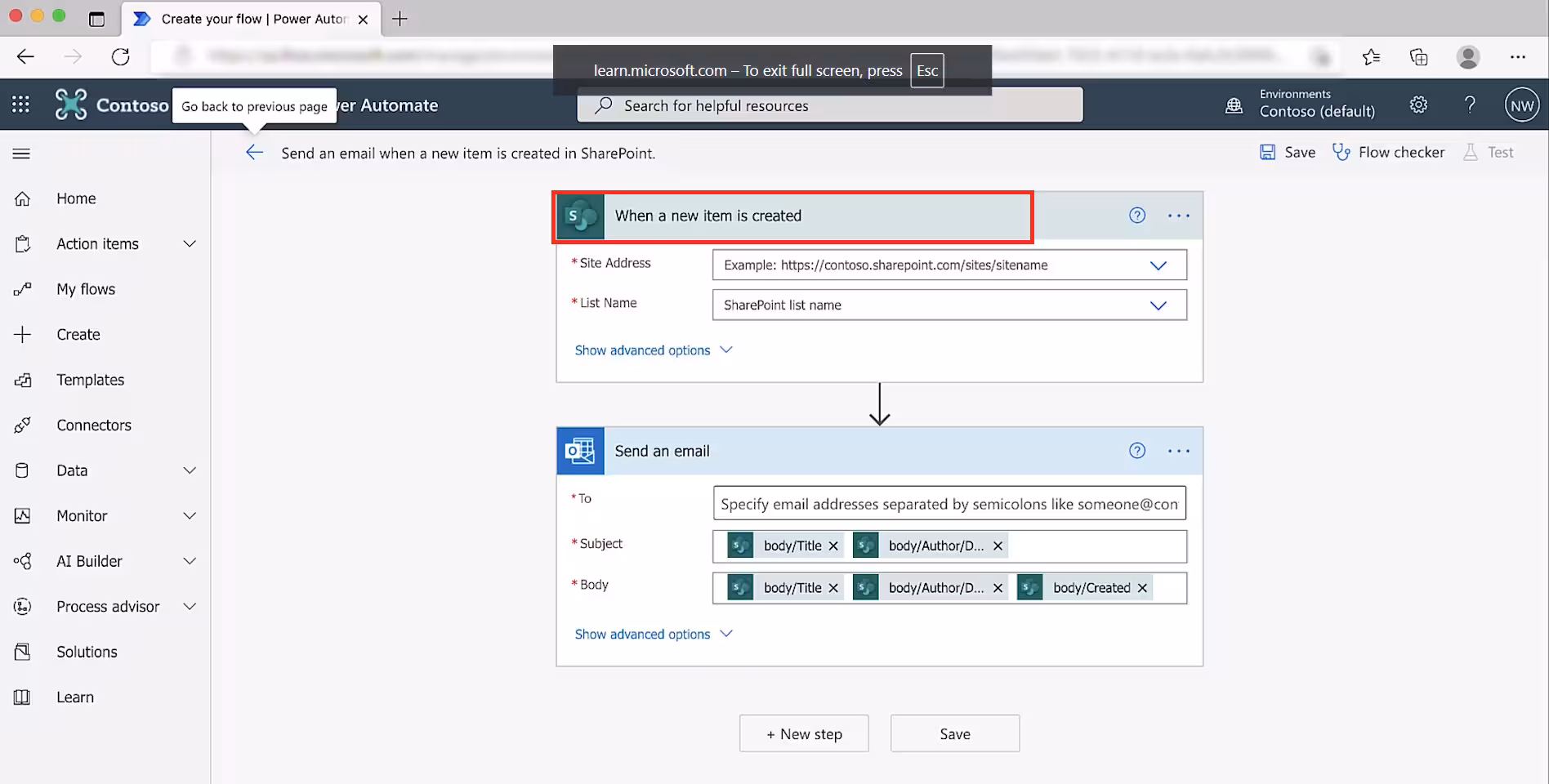Viewport: 1549px width, 784px height.
Task: Open more options for When a new item is created
Action: point(1179,216)
